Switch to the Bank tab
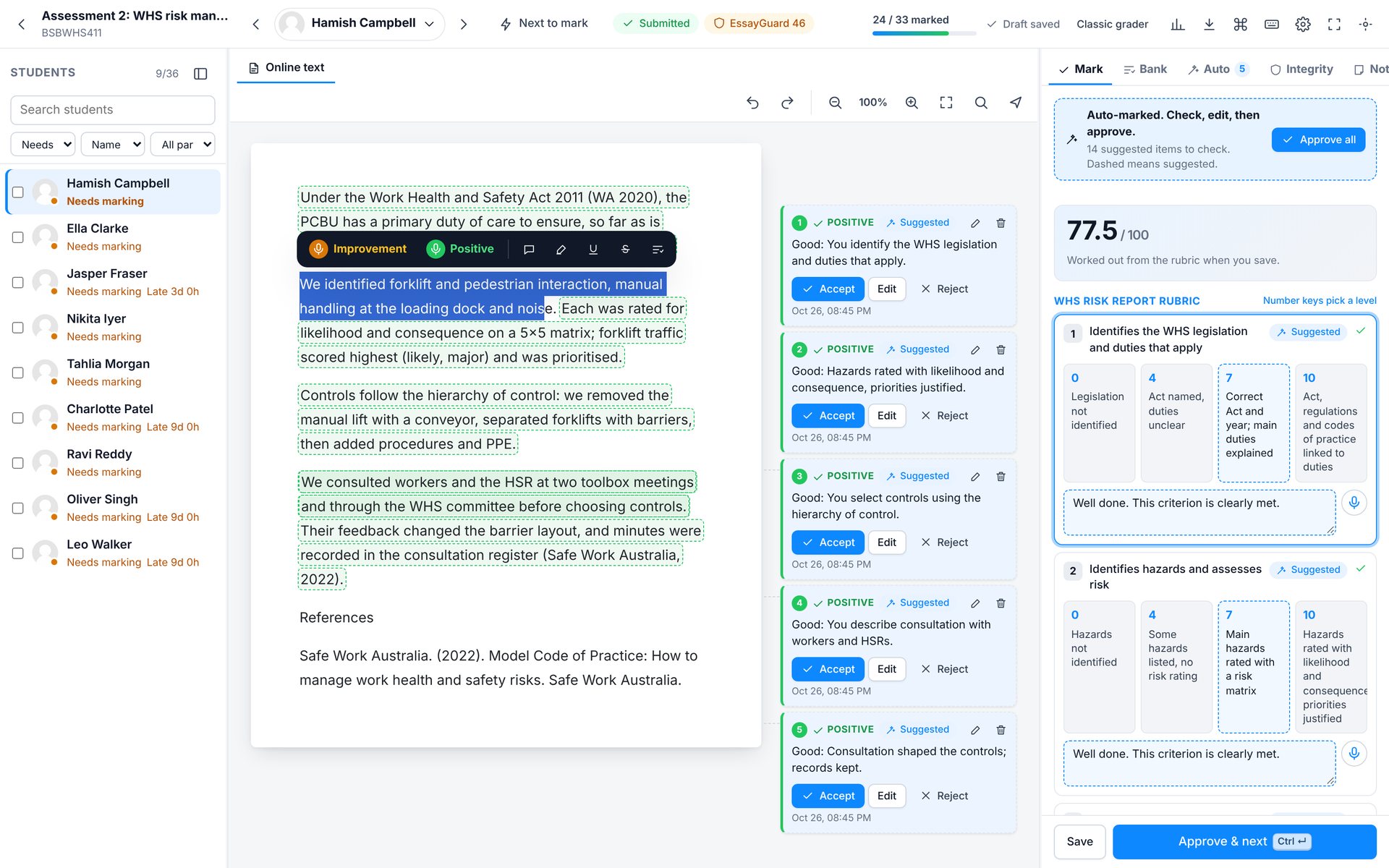Image resolution: width=1389 pixels, height=868 pixels. (x=1145, y=69)
